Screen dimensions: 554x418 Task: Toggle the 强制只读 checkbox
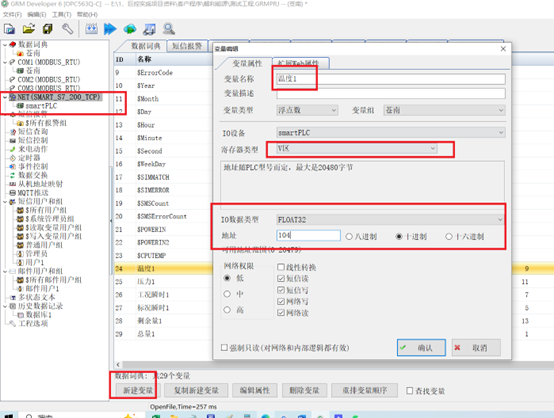(x=224, y=348)
